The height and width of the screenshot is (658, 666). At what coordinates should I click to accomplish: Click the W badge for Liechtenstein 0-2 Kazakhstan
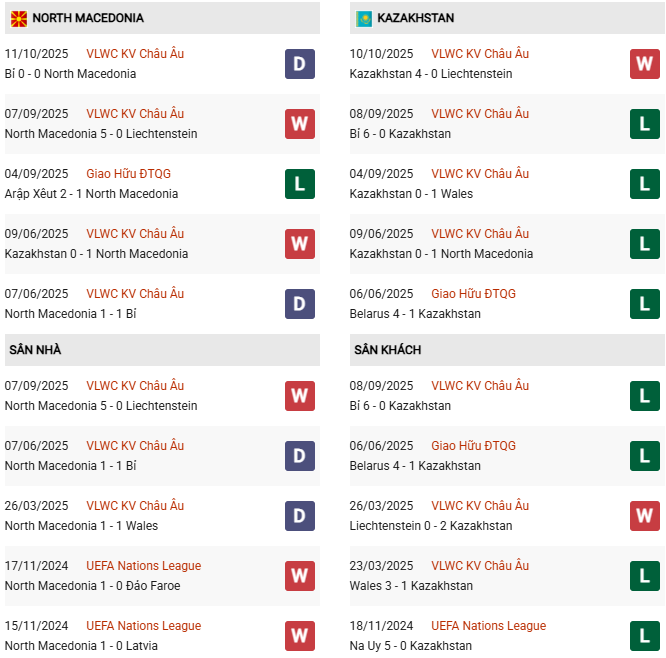[x=644, y=516]
